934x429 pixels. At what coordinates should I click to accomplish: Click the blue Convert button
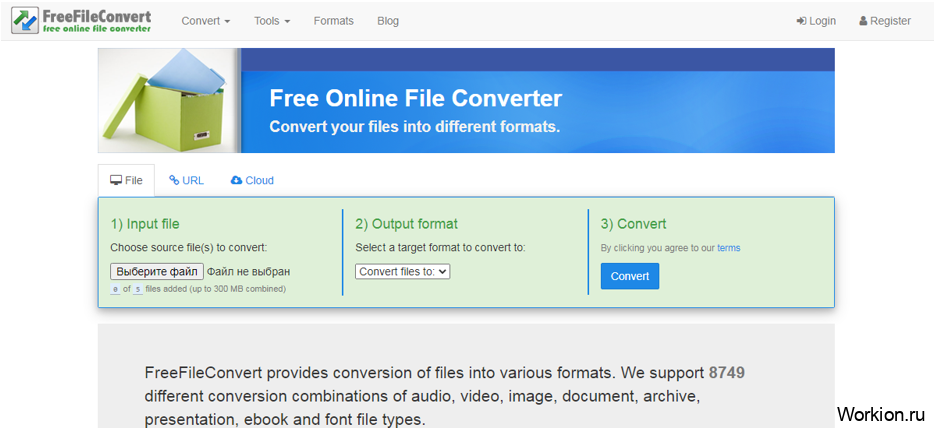click(x=629, y=276)
